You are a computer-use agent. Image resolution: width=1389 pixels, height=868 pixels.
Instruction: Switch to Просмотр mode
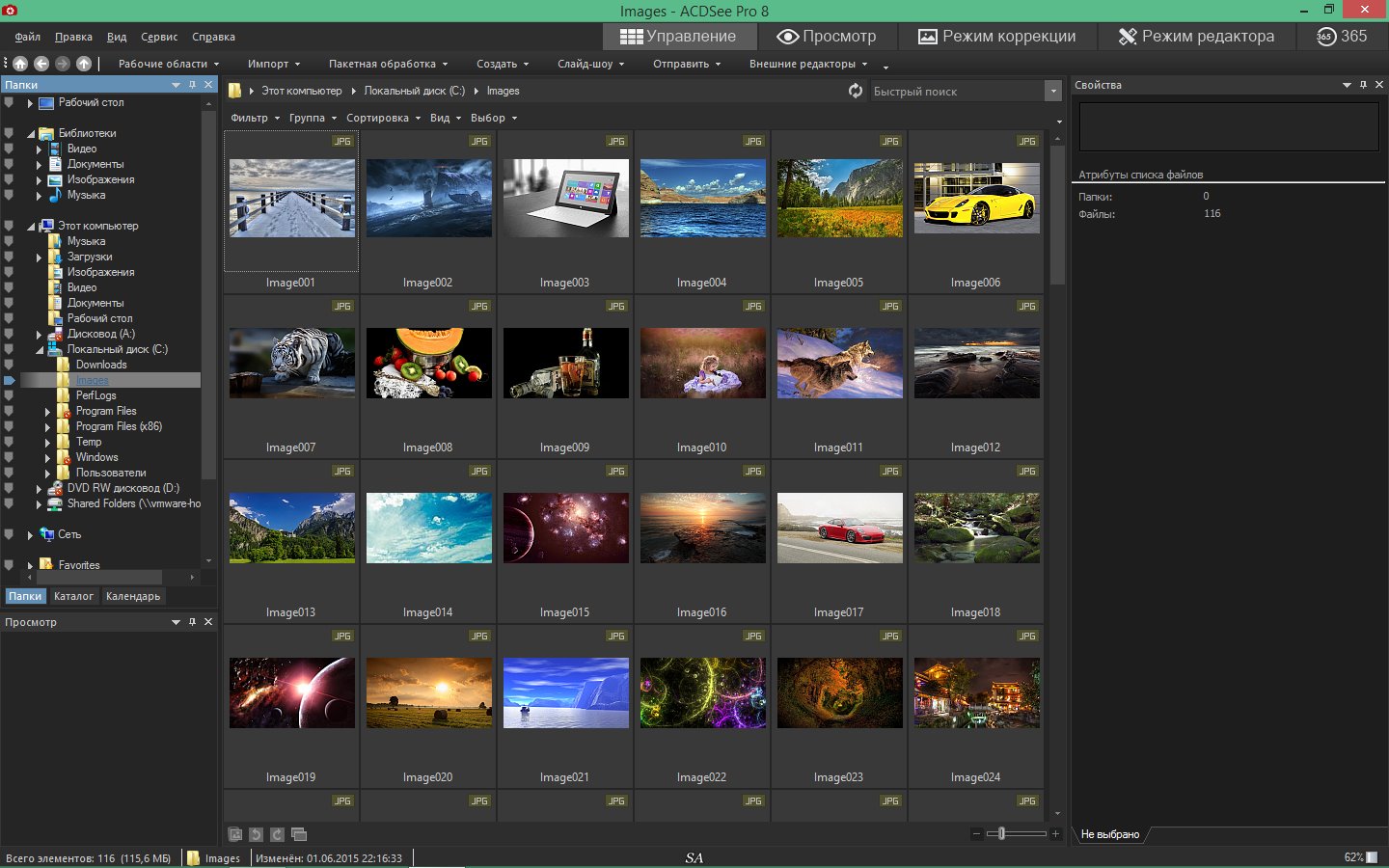coord(827,37)
